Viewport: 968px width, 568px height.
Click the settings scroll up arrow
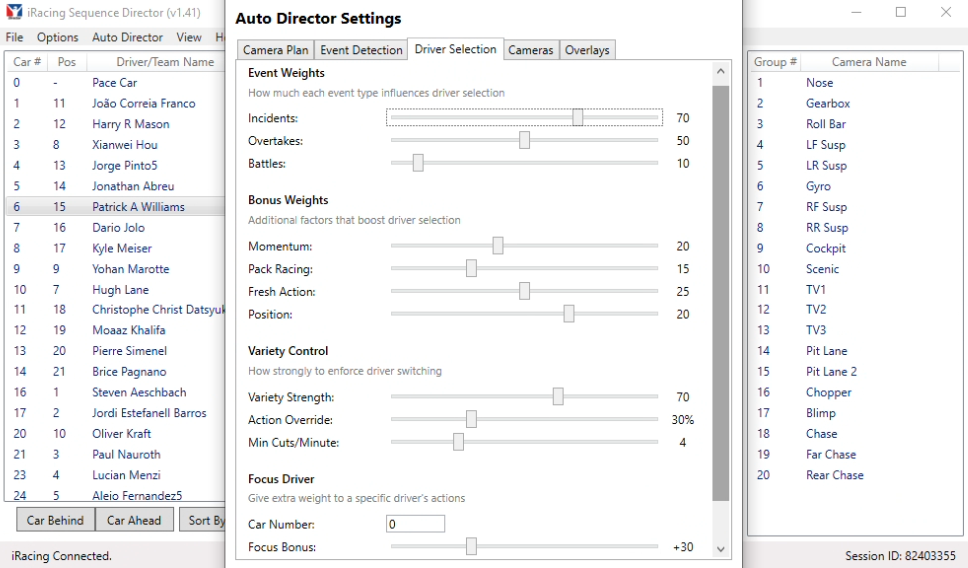720,73
